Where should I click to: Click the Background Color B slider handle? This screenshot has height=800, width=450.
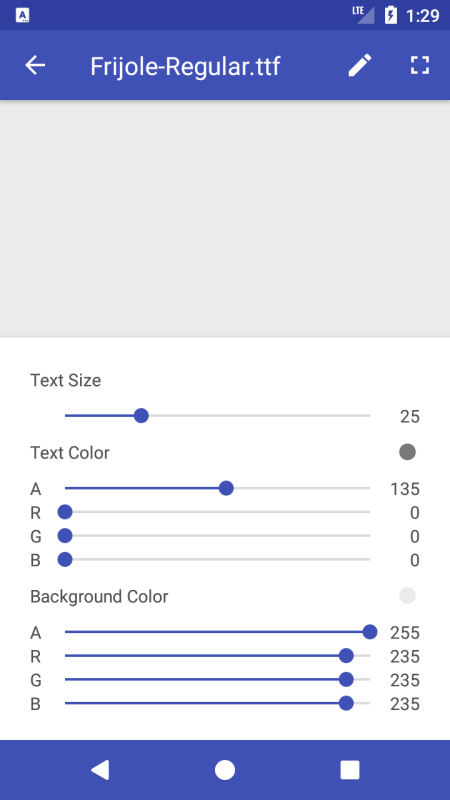click(346, 704)
